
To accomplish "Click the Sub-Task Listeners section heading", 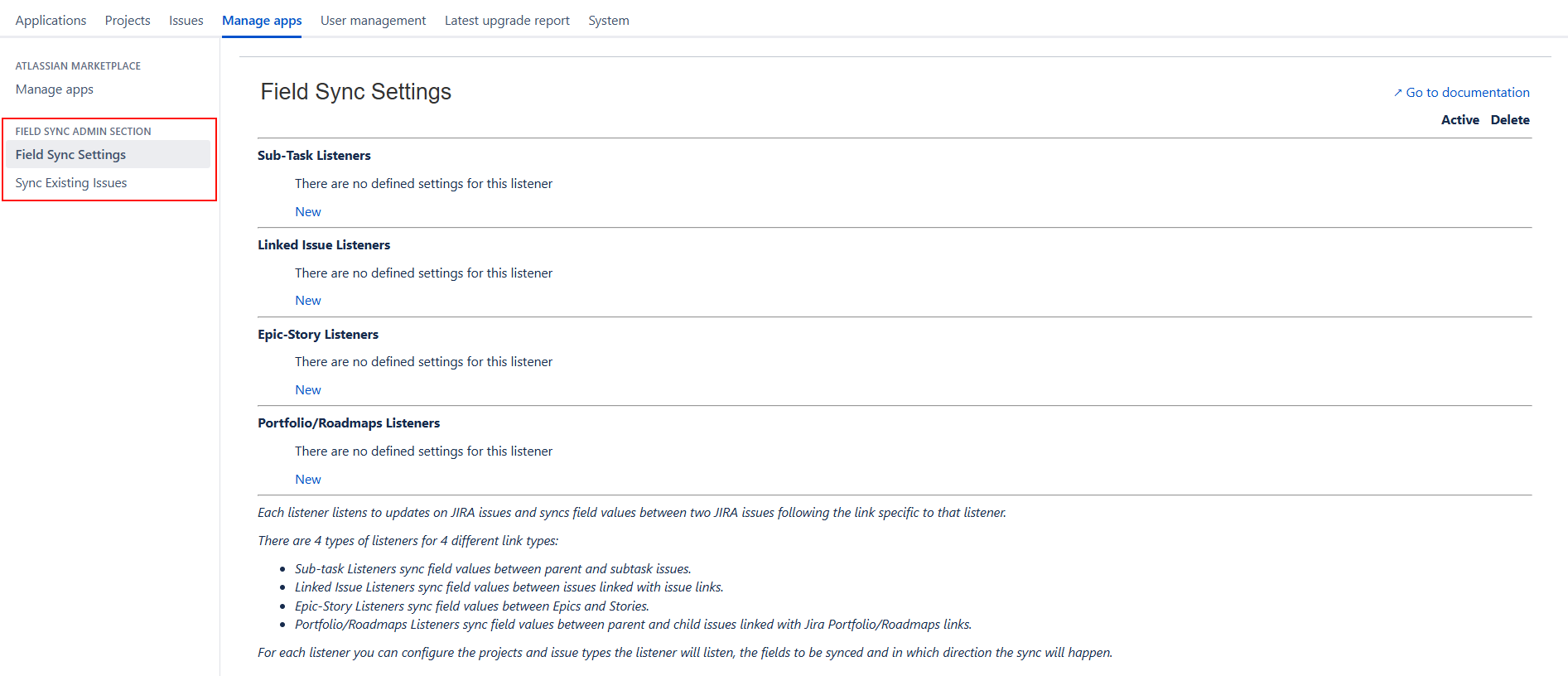I will (314, 156).
